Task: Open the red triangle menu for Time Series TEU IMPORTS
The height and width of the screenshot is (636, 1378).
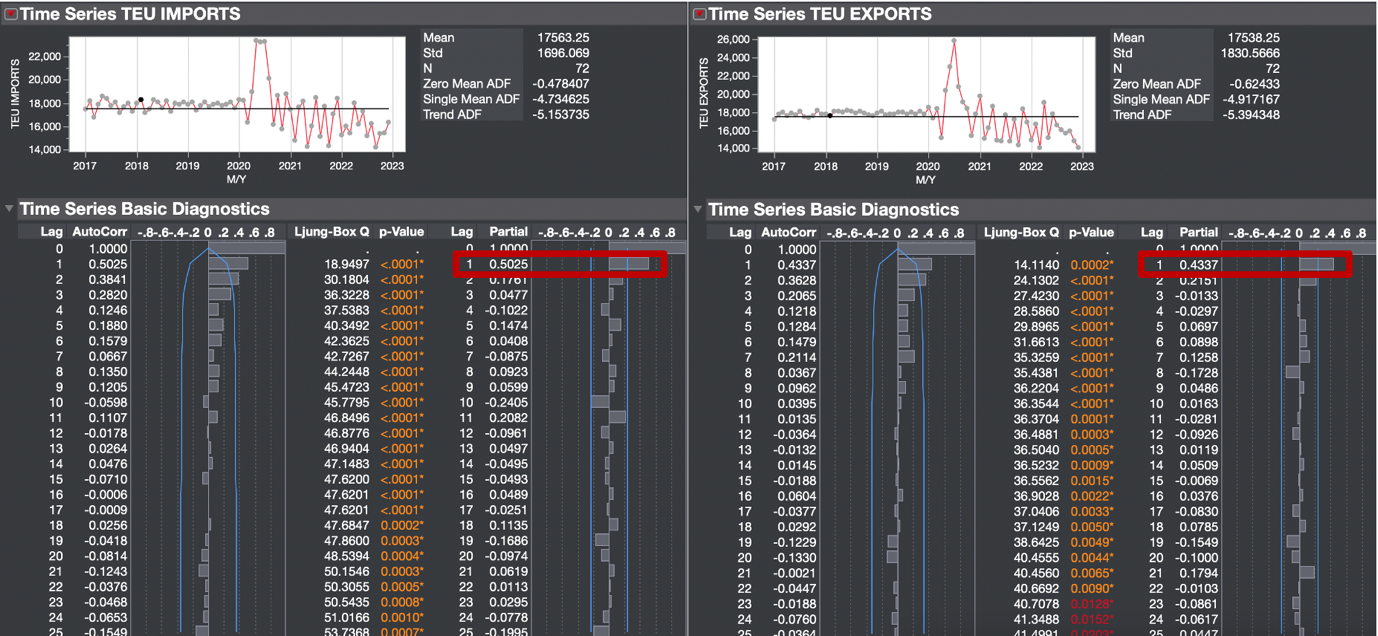Action: (9, 14)
